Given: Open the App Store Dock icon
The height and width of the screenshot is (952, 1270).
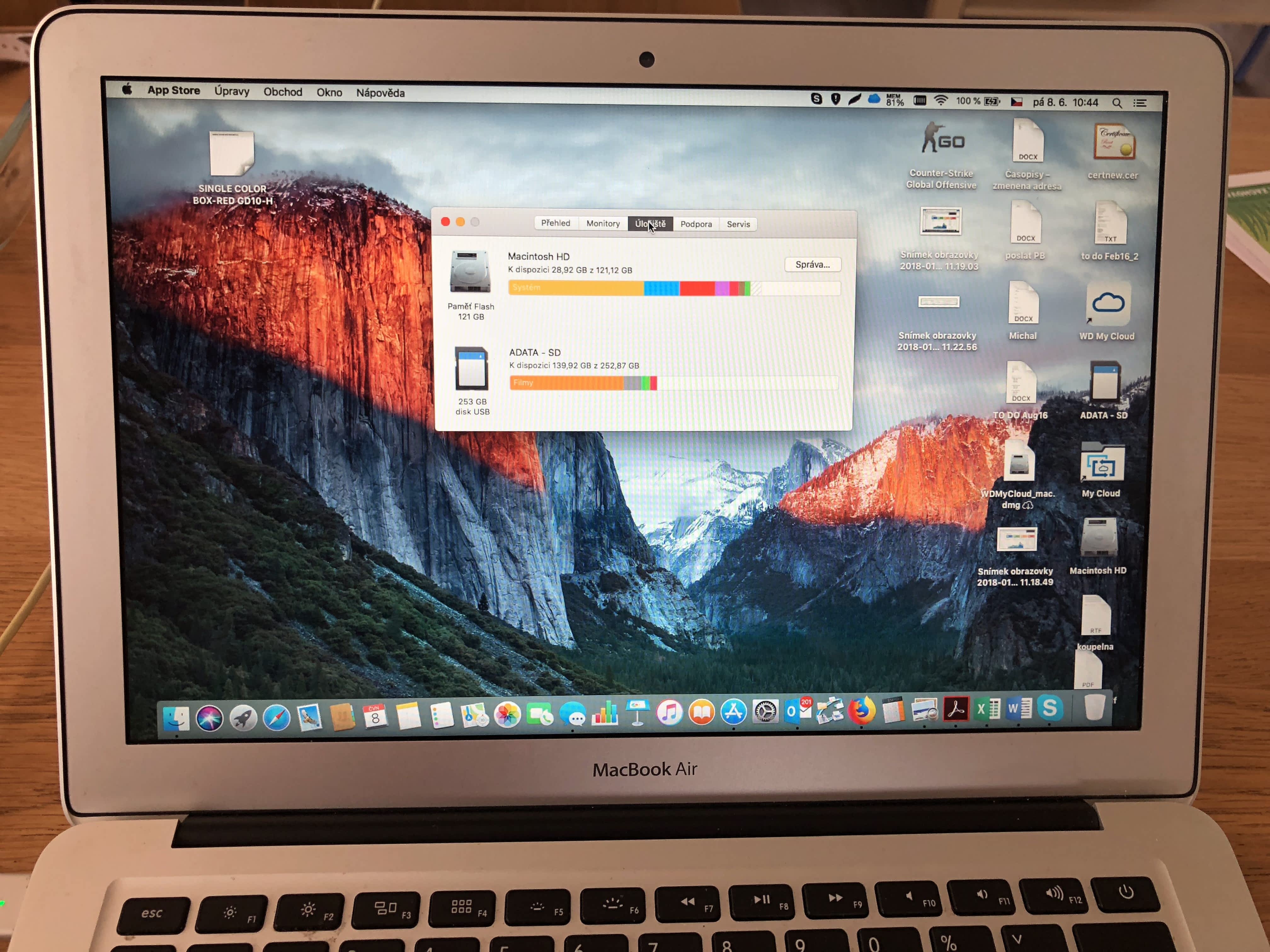Looking at the screenshot, I should coord(734,712).
